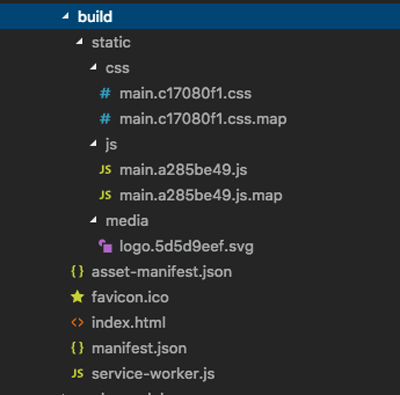
Task: Select the favicon.ico file name
Action: point(130,297)
